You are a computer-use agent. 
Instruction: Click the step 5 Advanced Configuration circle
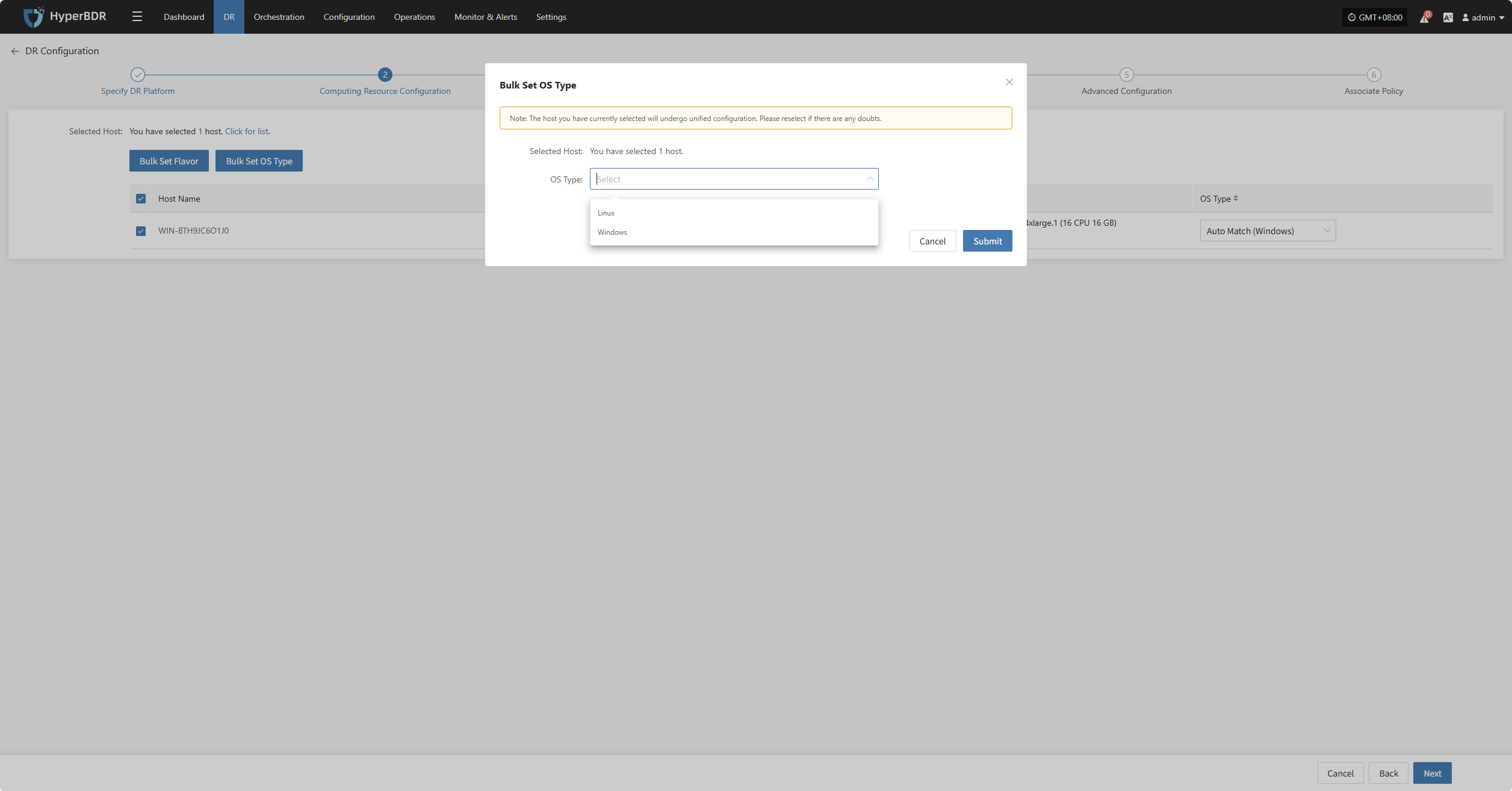point(1127,75)
